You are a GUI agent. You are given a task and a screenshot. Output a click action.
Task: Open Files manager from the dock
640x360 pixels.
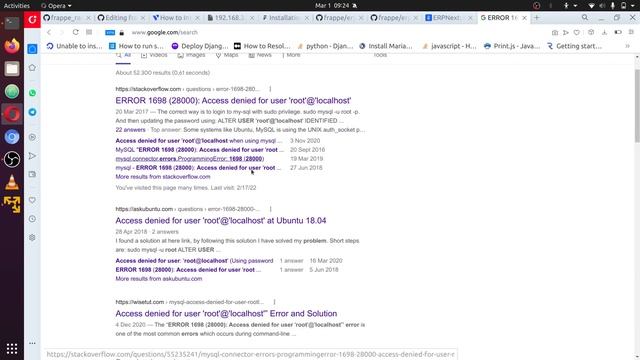pyautogui.click(x=12, y=69)
